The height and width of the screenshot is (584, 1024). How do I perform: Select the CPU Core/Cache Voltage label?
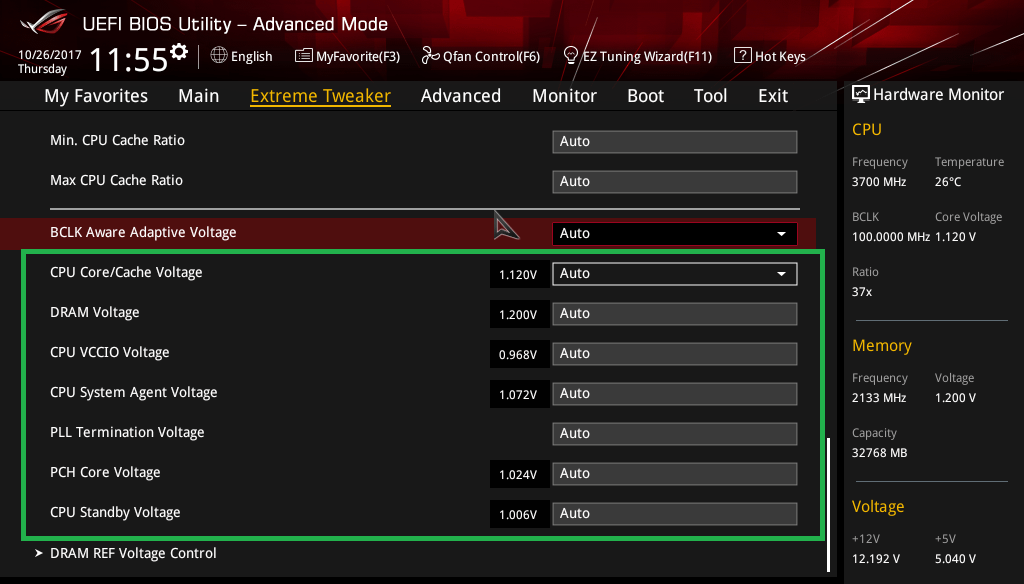click(x=126, y=272)
